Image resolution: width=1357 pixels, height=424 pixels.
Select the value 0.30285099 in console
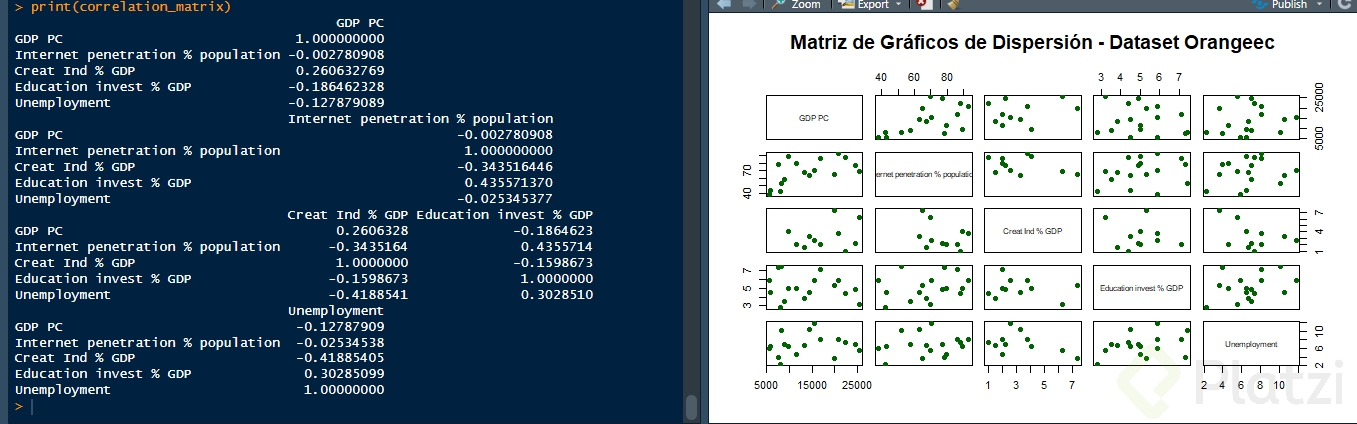[x=344, y=374]
